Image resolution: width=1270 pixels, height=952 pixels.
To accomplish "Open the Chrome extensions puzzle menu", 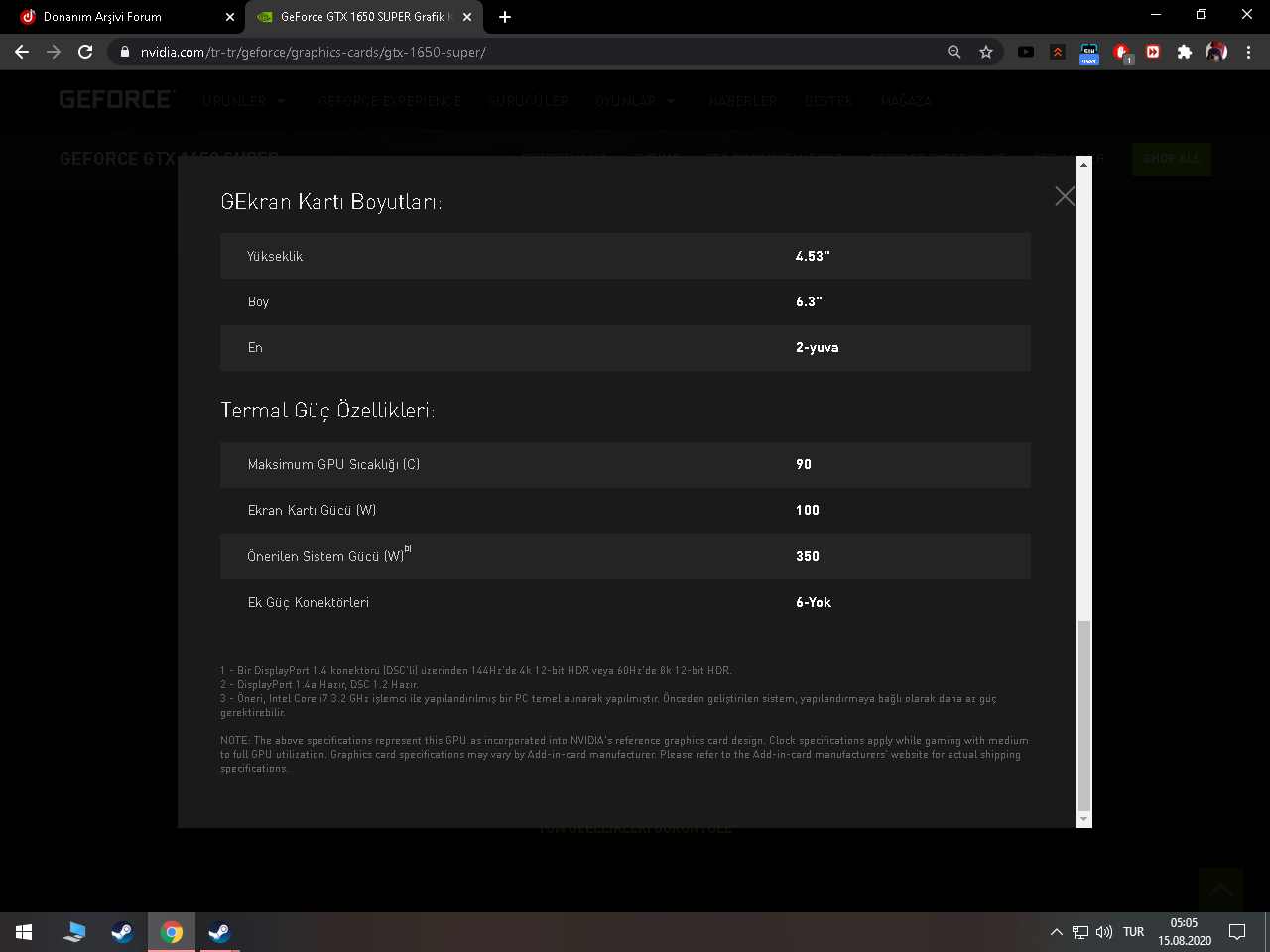I will pyautogui.click(x=1185, y=52).
